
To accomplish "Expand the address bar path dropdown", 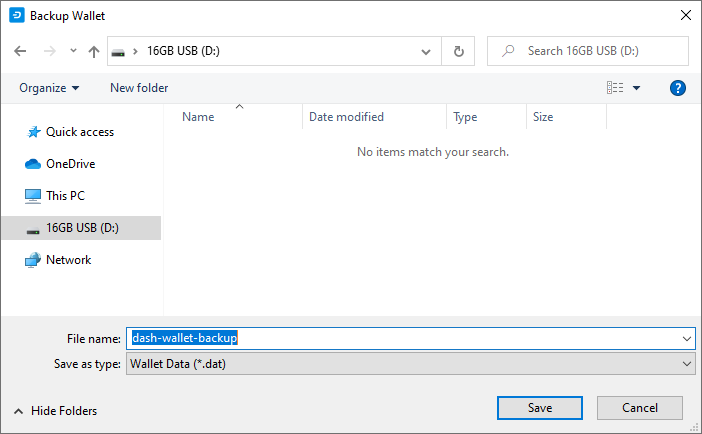I will coord(426,51).
